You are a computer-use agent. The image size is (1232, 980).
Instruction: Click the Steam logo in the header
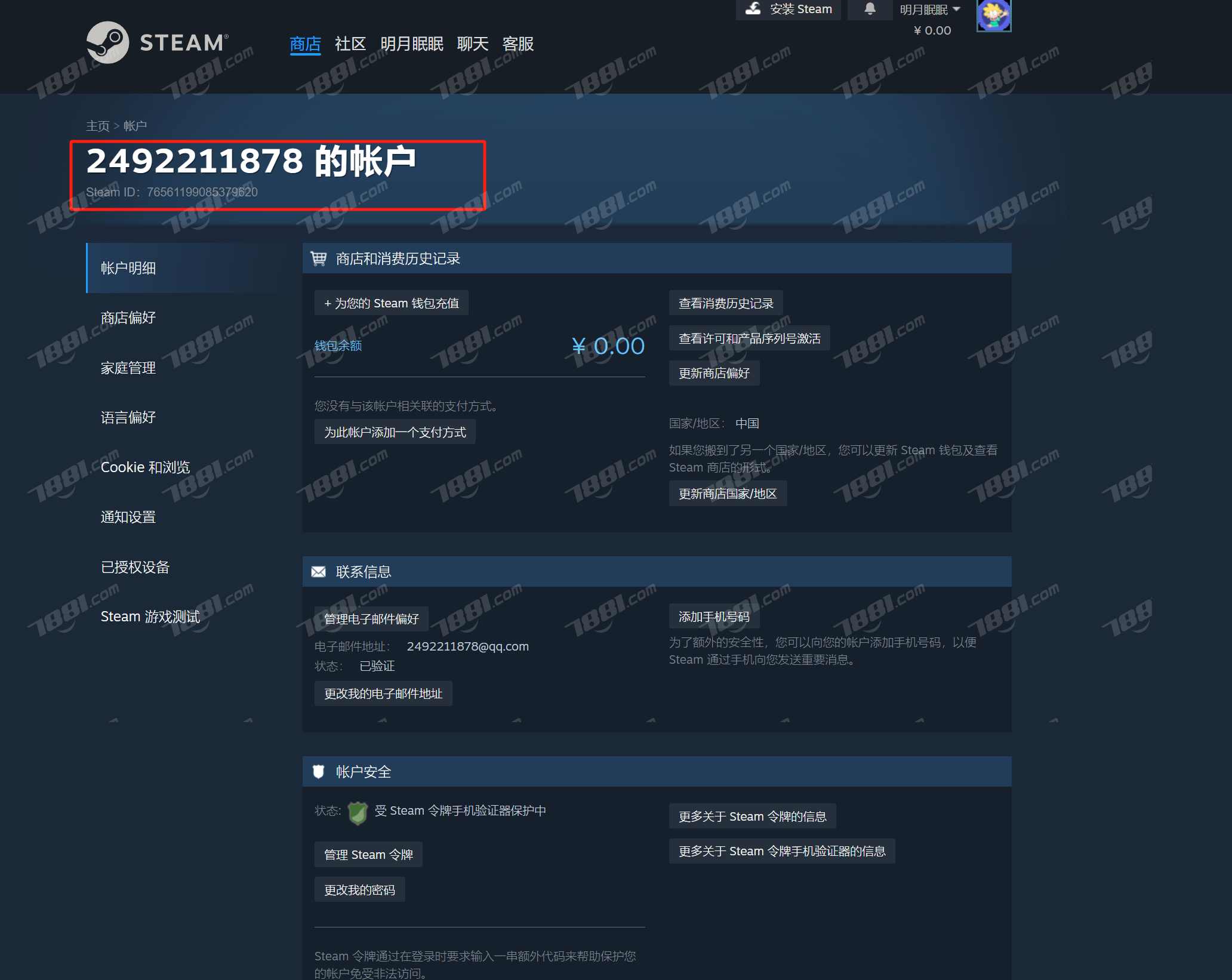point(158,42)
